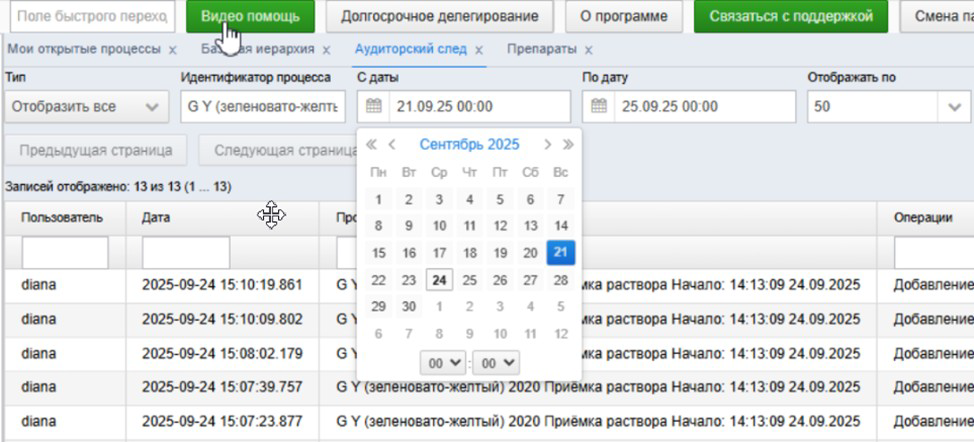Select October 12 in calendar grid
The height and width of the screenshot is (442, 974).
(561, 334)
